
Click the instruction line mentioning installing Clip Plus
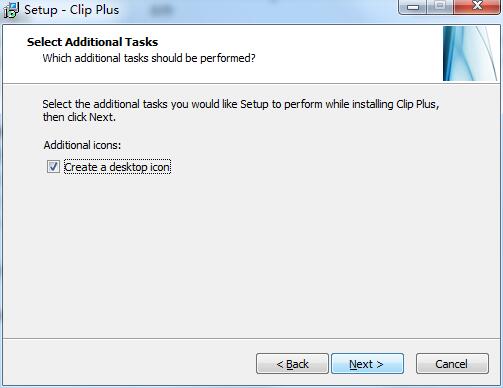tap(241, 104)
